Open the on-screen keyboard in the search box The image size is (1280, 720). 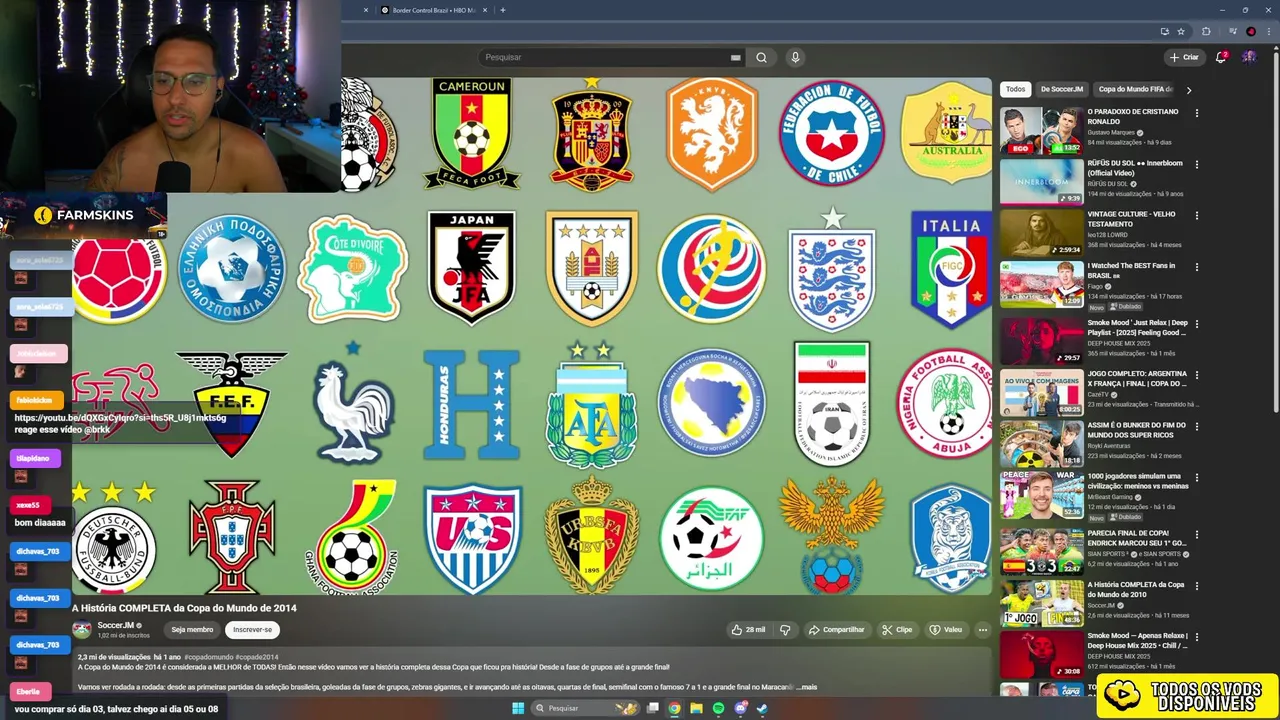(736, 57)
